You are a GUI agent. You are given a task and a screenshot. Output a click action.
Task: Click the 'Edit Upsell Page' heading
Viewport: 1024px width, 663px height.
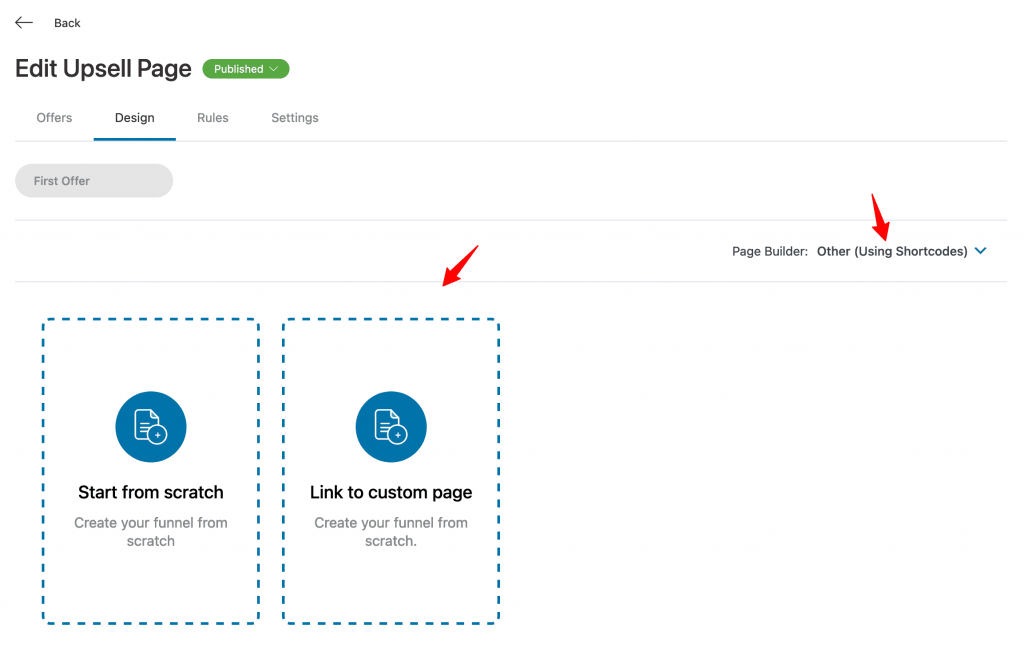tap(103, 69)
